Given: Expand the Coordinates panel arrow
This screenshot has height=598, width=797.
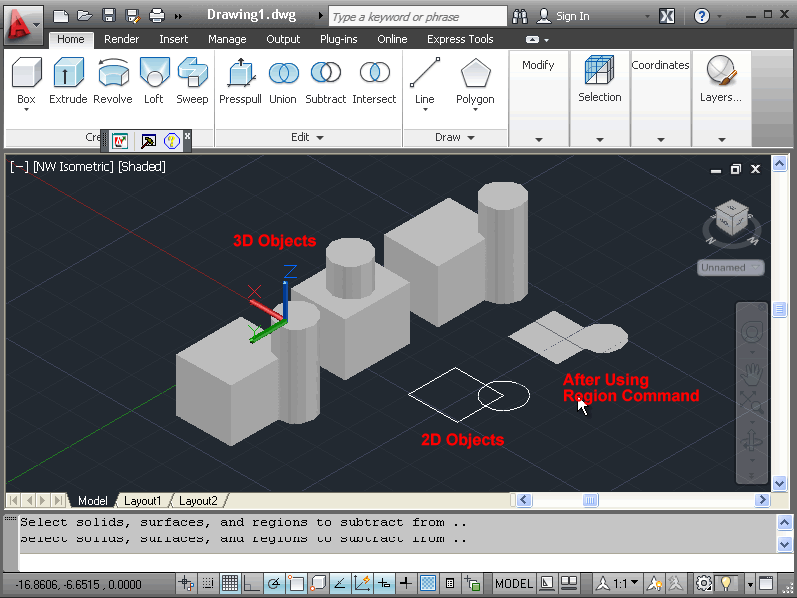Looking at the screenshot, I should point(661,139).
